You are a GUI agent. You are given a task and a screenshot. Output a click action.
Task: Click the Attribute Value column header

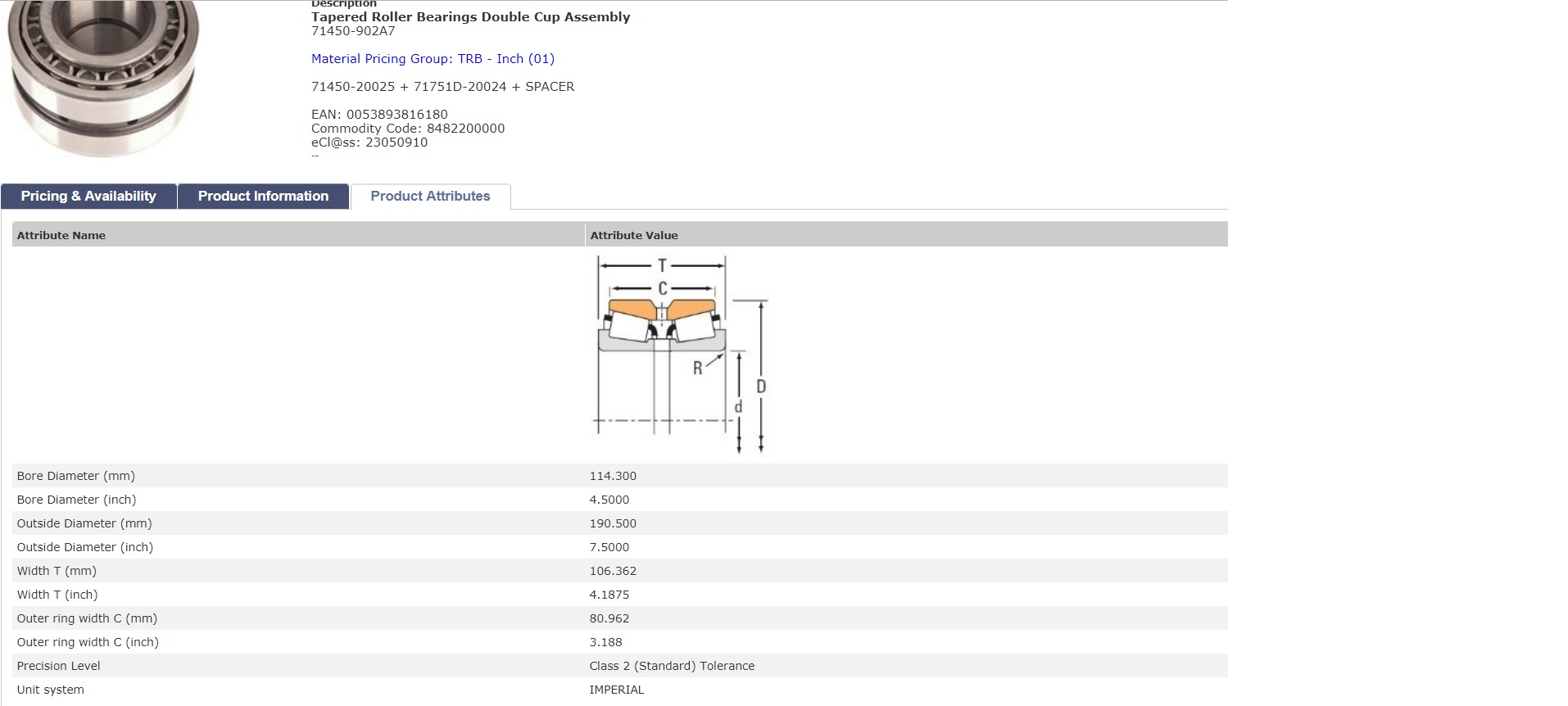(x=634, y=235)
